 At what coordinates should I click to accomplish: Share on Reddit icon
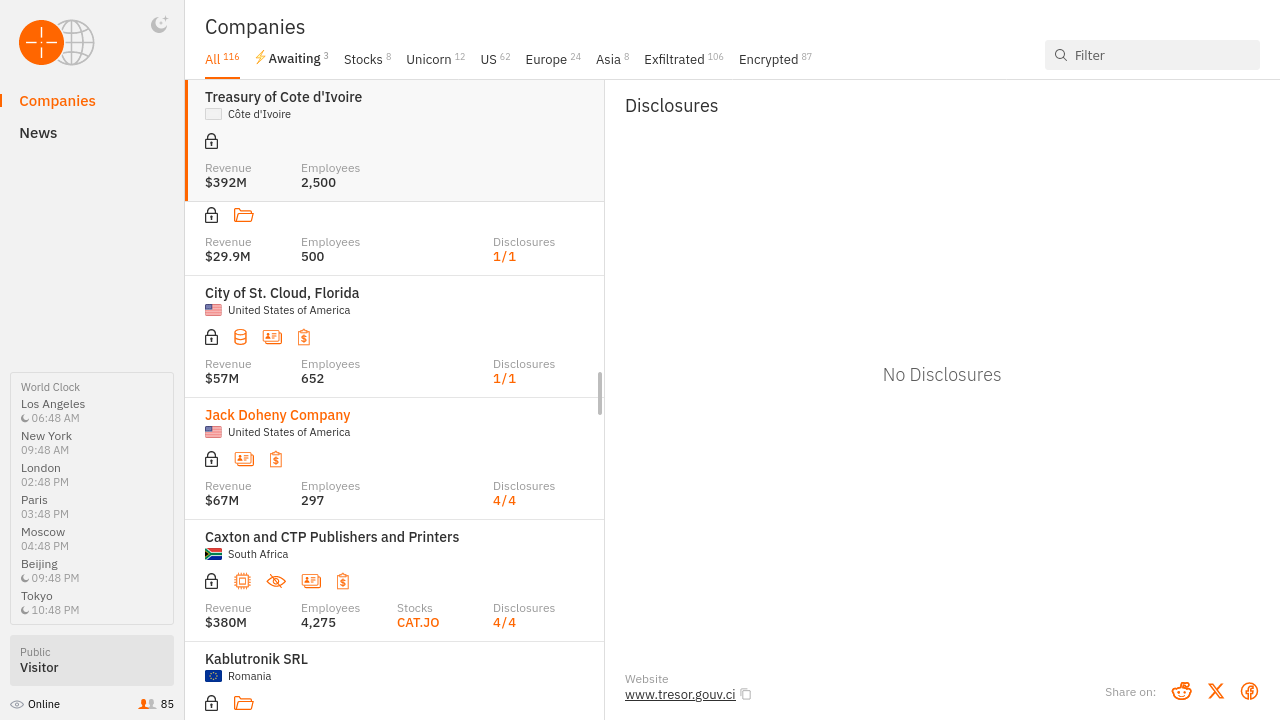click(1182, 691)
